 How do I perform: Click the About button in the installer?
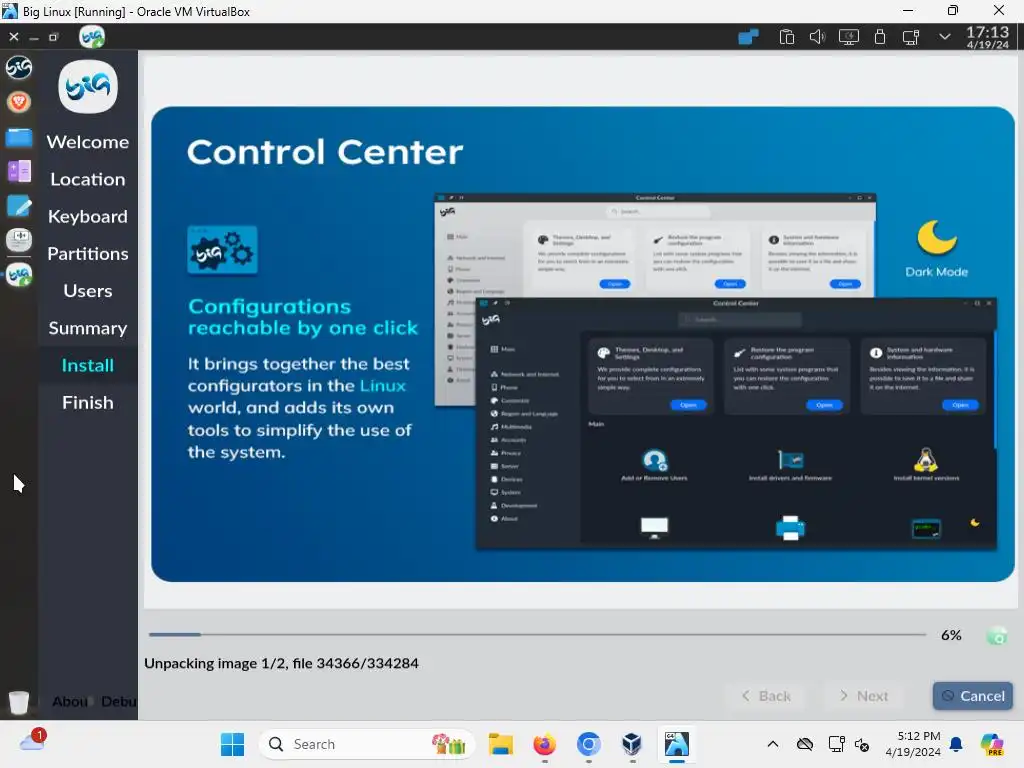69,701
